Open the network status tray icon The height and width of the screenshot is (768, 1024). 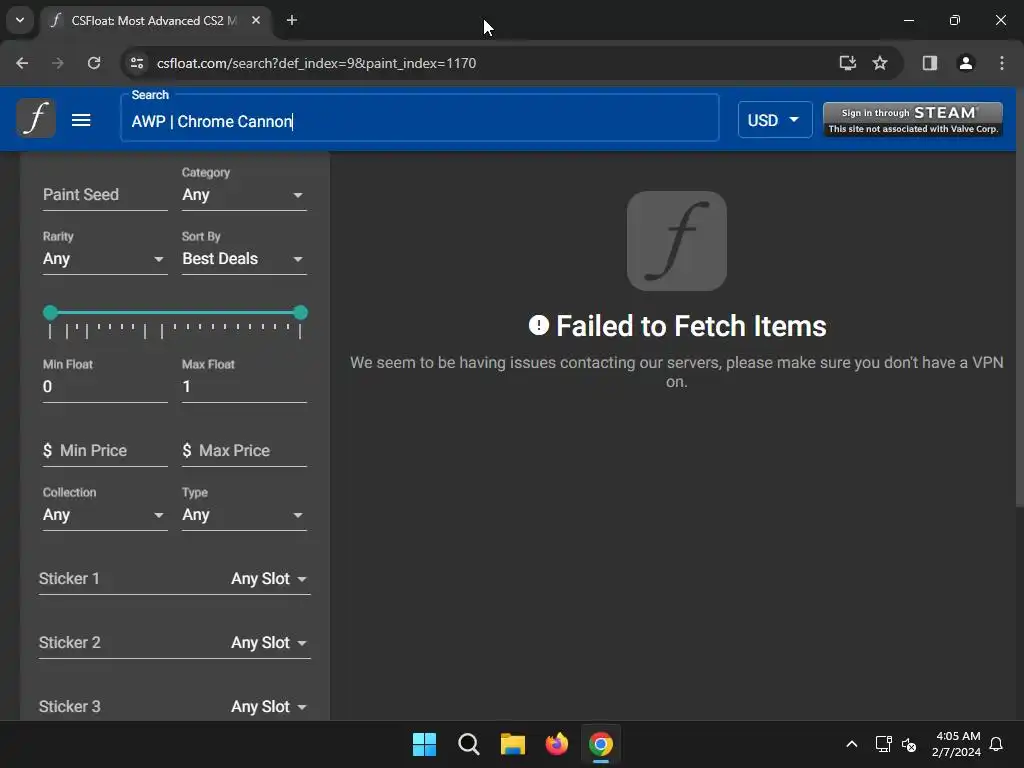[884, 744]
